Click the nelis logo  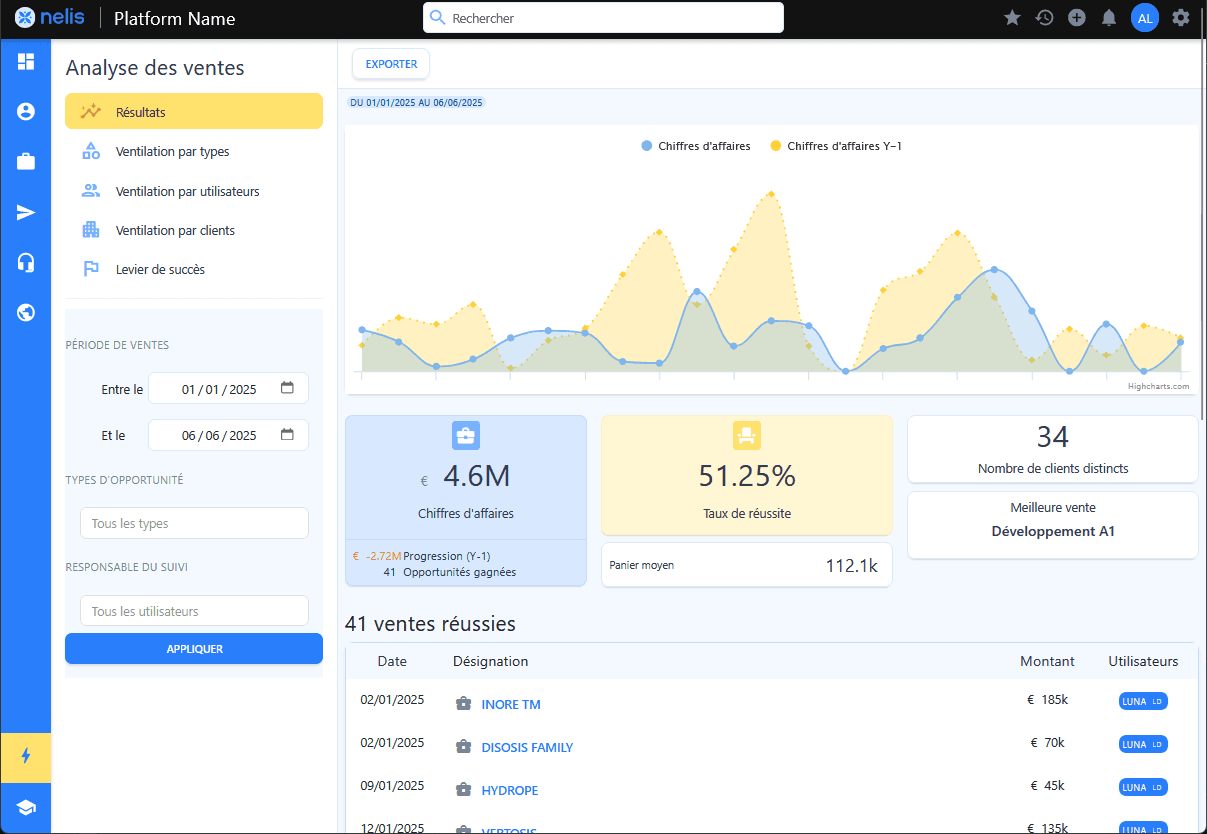tap(49, 17)
